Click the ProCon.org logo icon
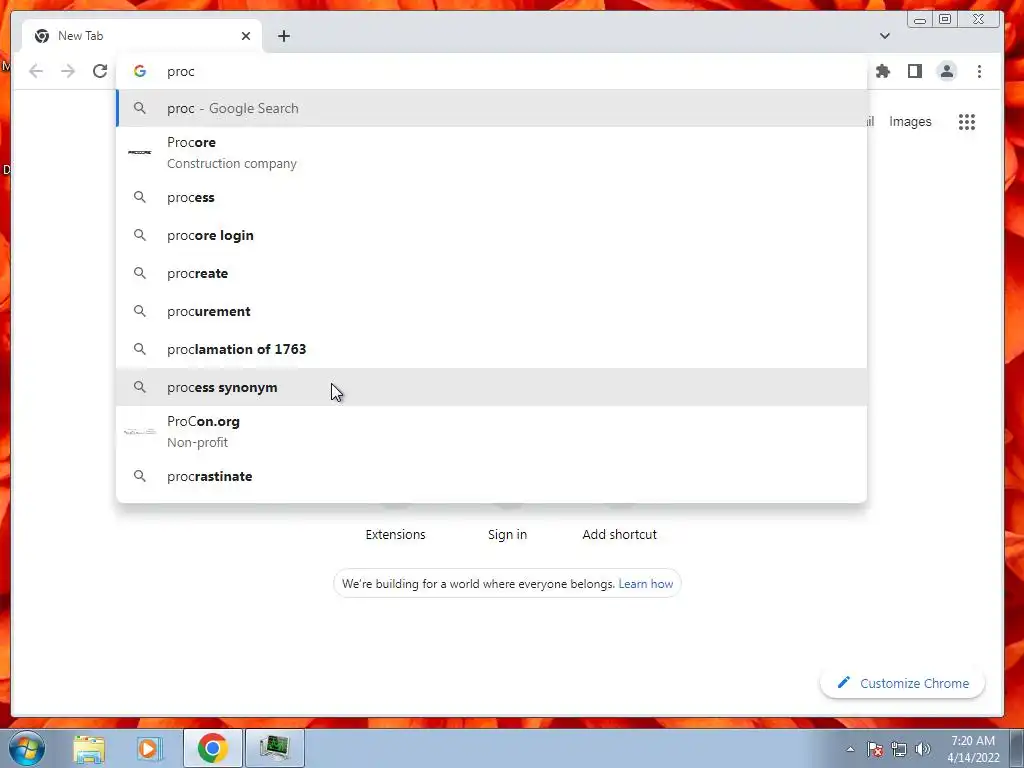 (x=140, y=432)
